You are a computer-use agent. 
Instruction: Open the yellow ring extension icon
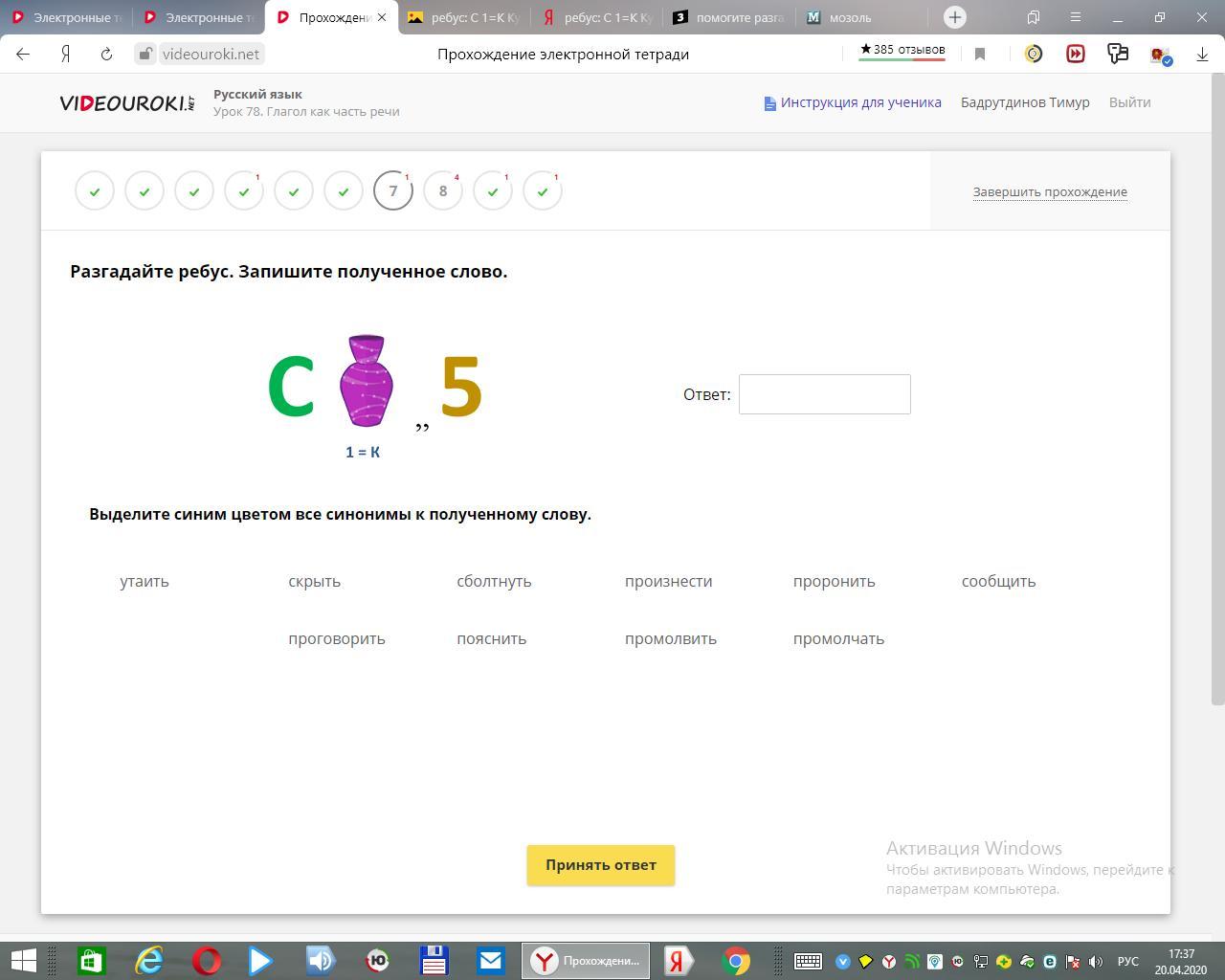pyautogui.click(x=1034, y=55)
